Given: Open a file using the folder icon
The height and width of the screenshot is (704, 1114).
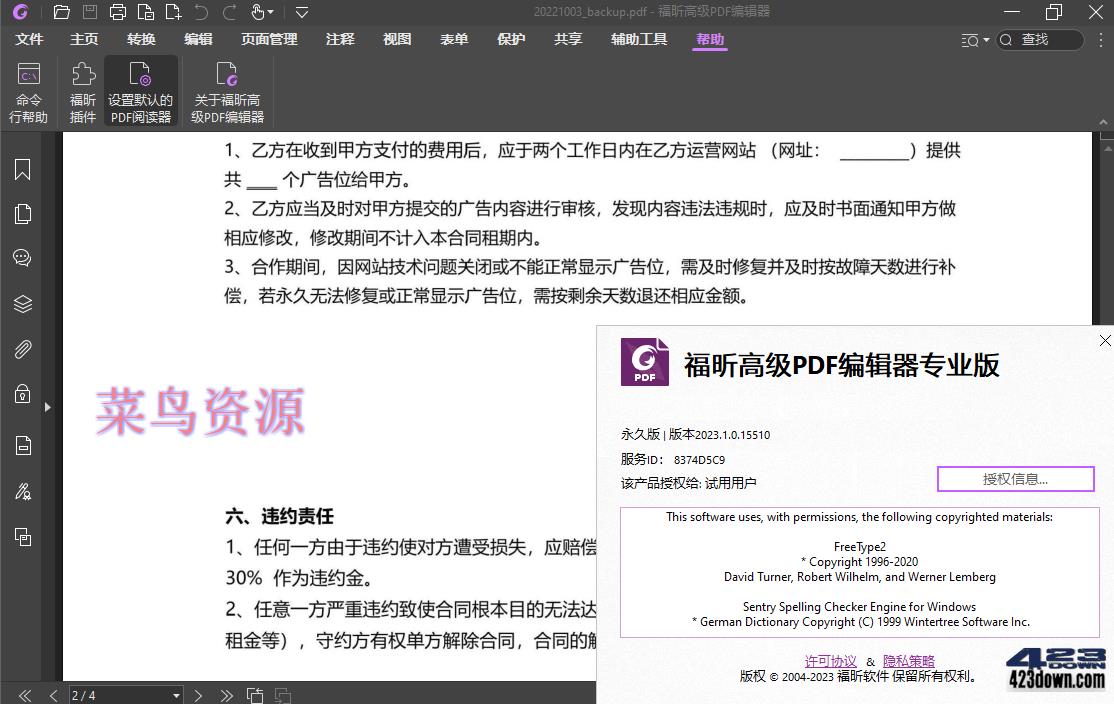Looking at the screenshot, I should tap(61, 12).
